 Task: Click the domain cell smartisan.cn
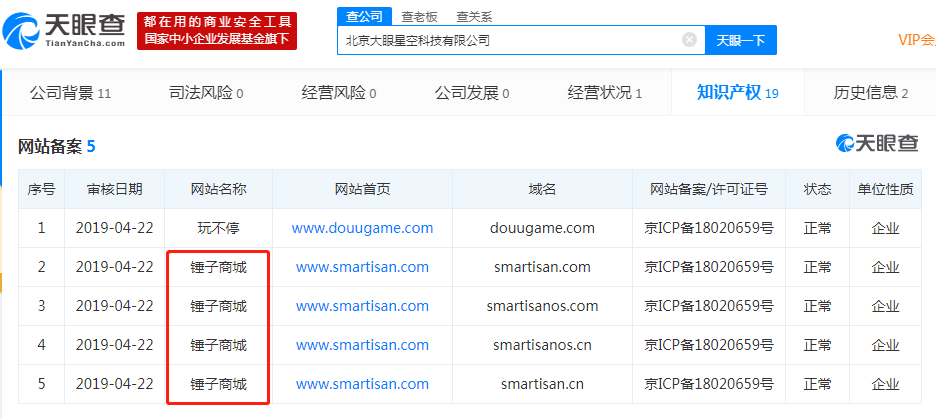[x=542, y=383]
